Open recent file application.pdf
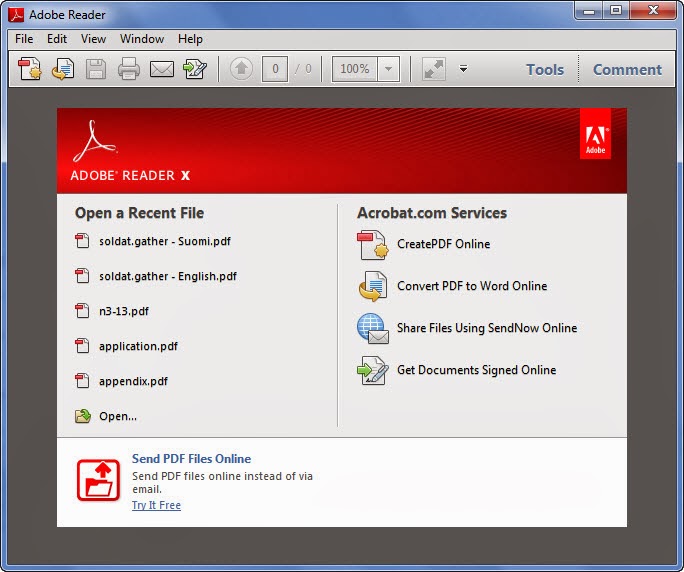The width and height of the screenshot is (684, 572). 138,346
